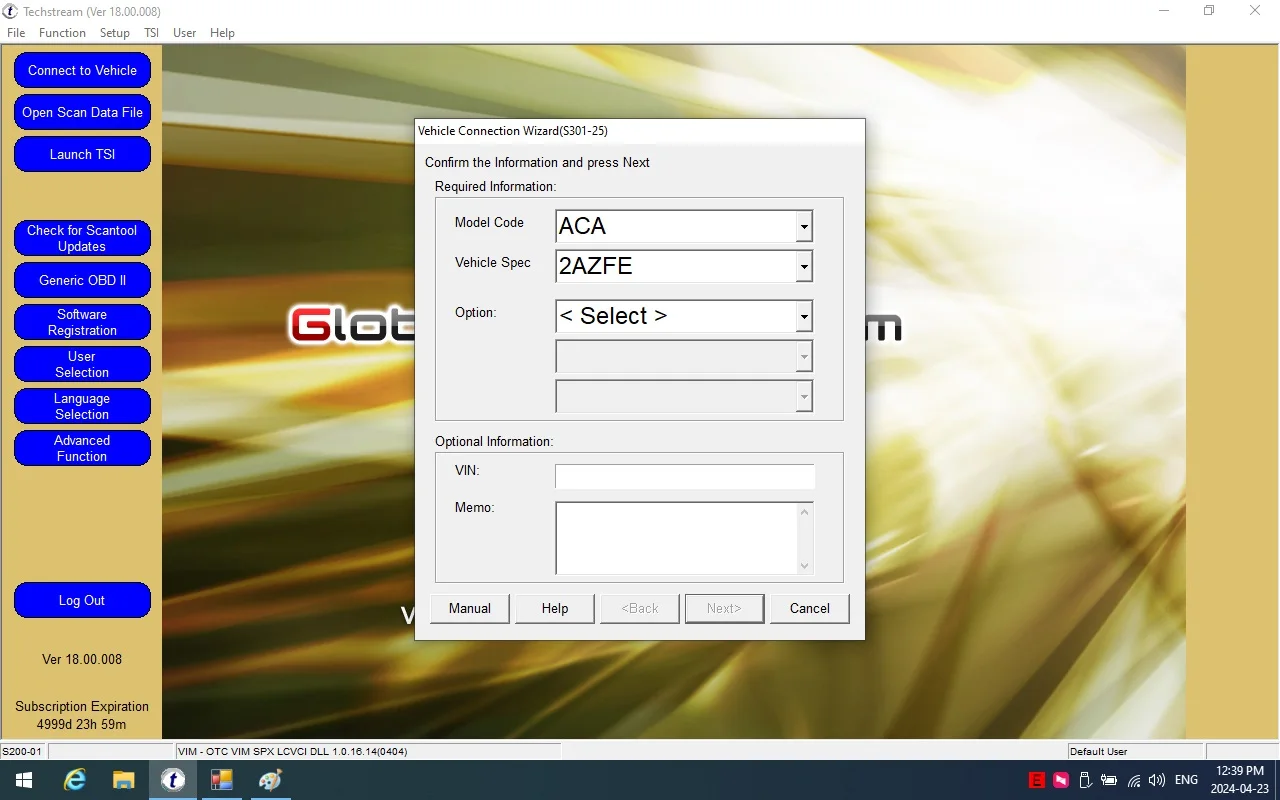
Task: Click the Techstream app icon in title bar
Action: click(11, 11)
